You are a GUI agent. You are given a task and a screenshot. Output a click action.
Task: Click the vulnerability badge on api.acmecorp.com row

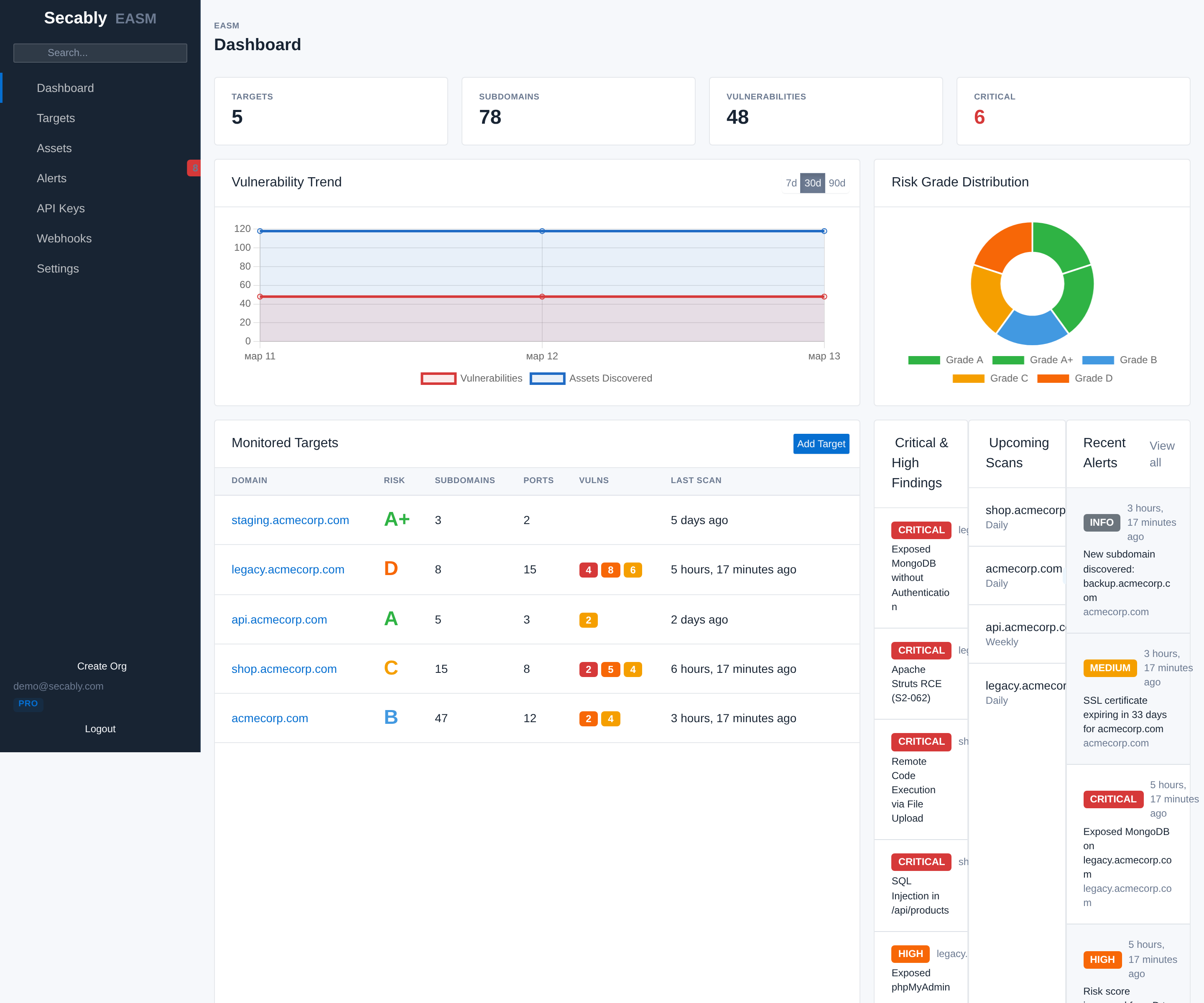588,620
